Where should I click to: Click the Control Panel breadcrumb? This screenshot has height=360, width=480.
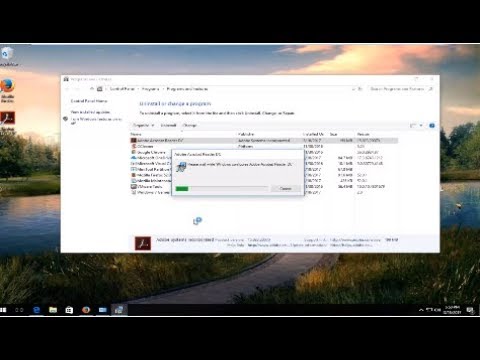[122, 89]
